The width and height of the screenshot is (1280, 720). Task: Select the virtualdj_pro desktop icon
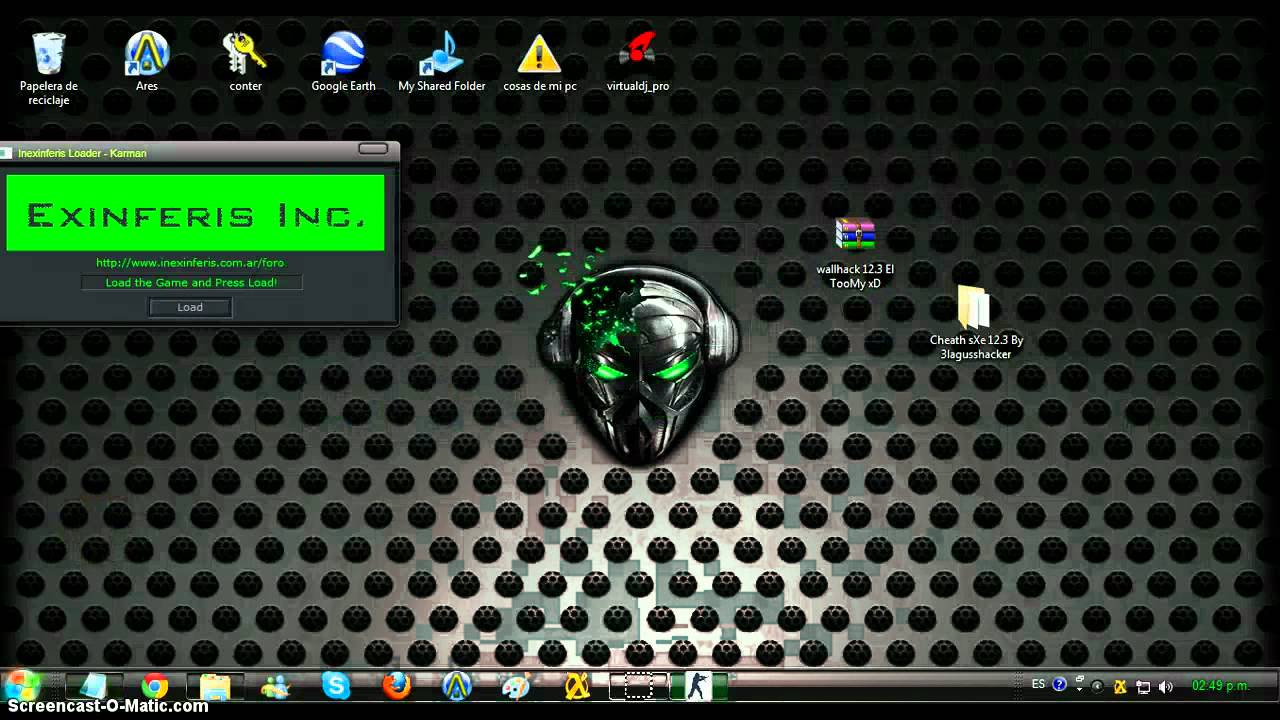click(x=638, y=62)
